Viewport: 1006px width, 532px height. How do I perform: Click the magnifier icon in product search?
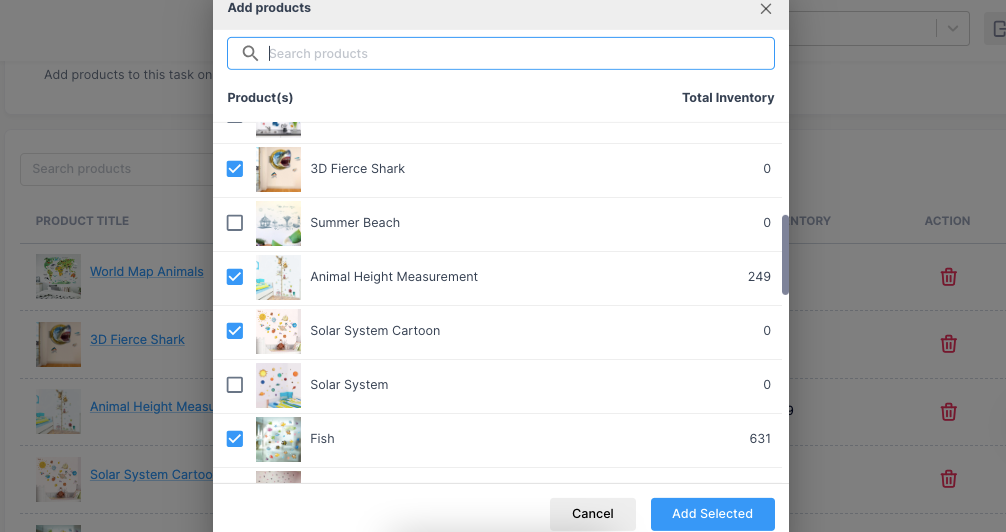(250, 53)
